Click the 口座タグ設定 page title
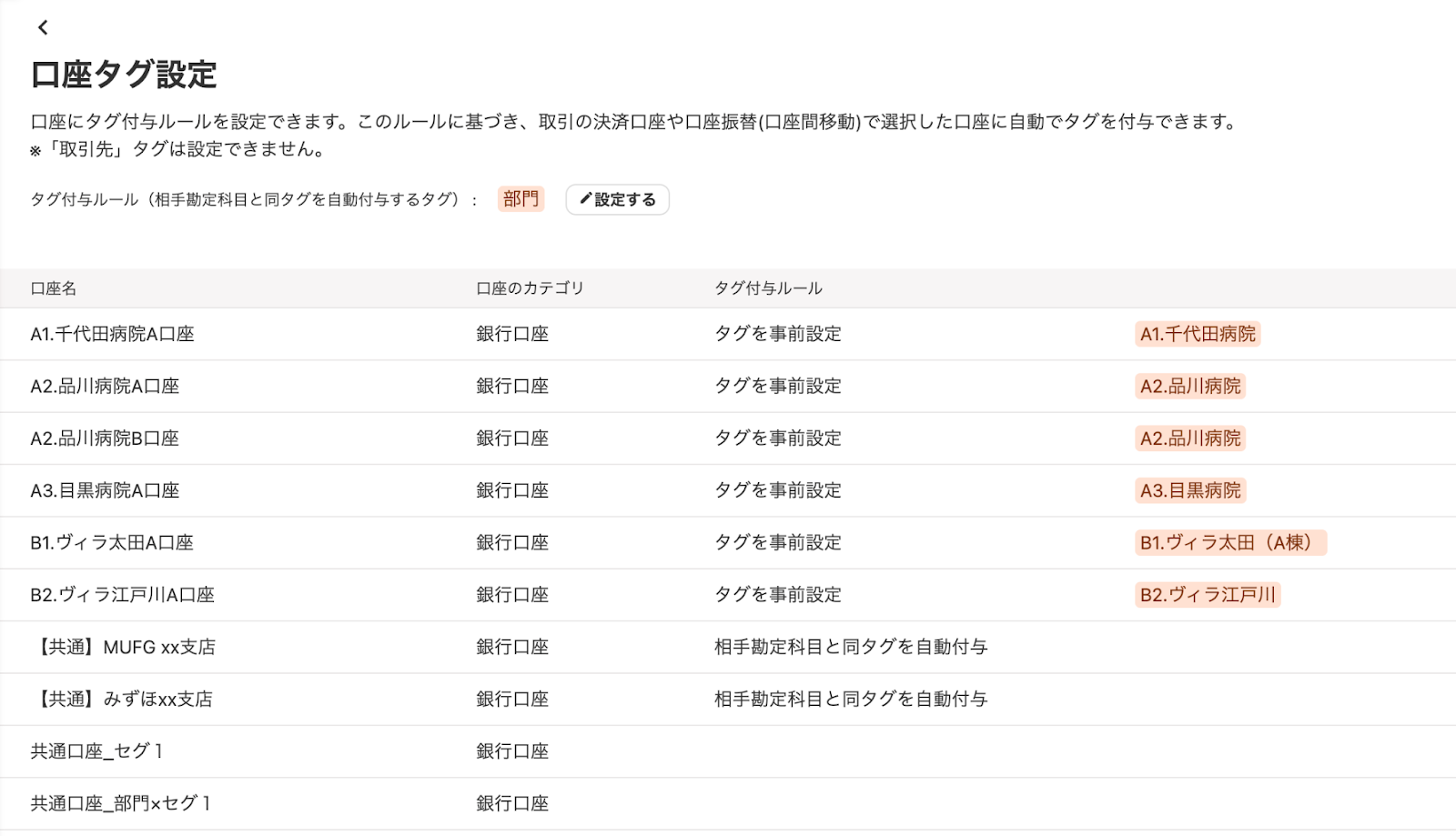Viewport: 1456px width, 836px height. (x=124, y=75)
